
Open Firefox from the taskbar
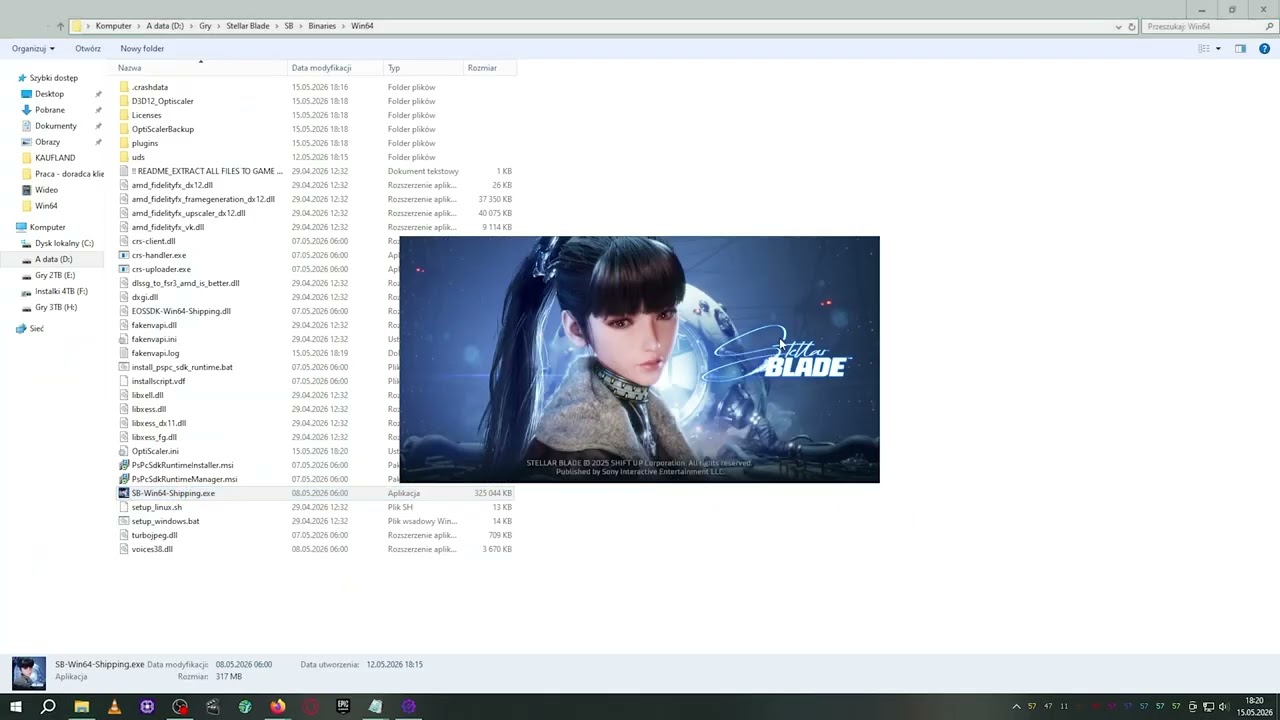pos(277,707)
